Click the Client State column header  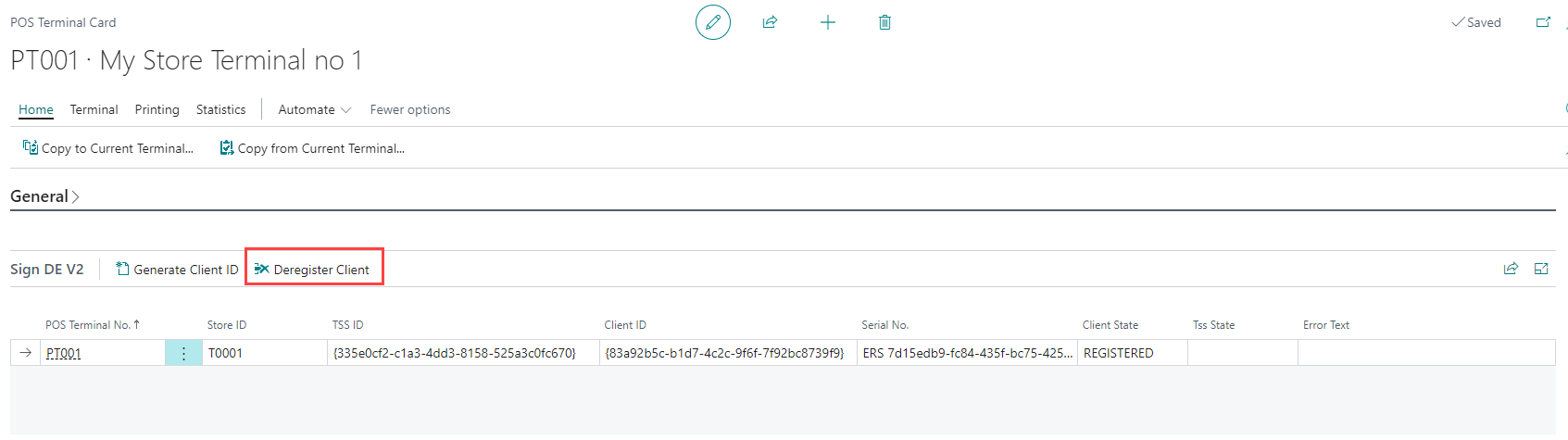click(x=1110, y=325)
